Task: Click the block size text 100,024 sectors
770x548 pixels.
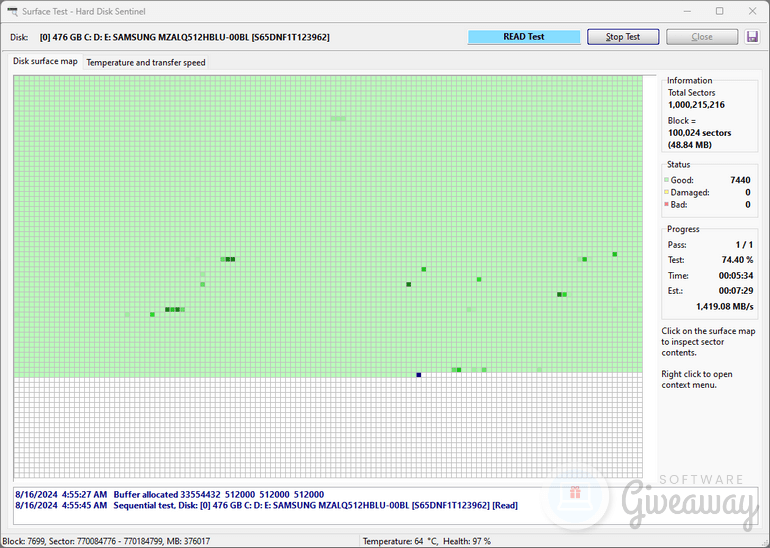Action: 699,133
